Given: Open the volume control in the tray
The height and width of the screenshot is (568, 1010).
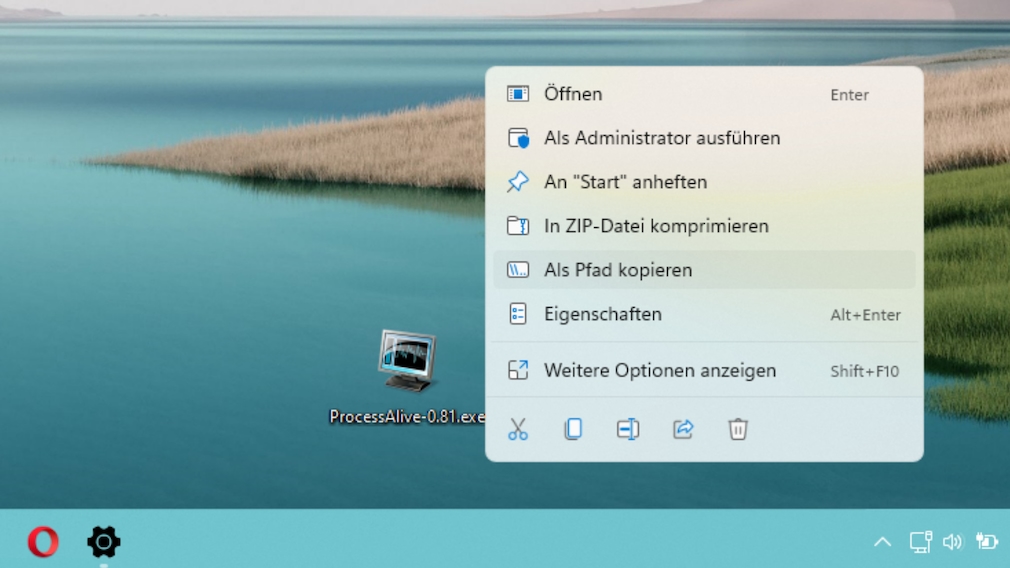Looking at the screenshot, I should (x=953, y=542).
